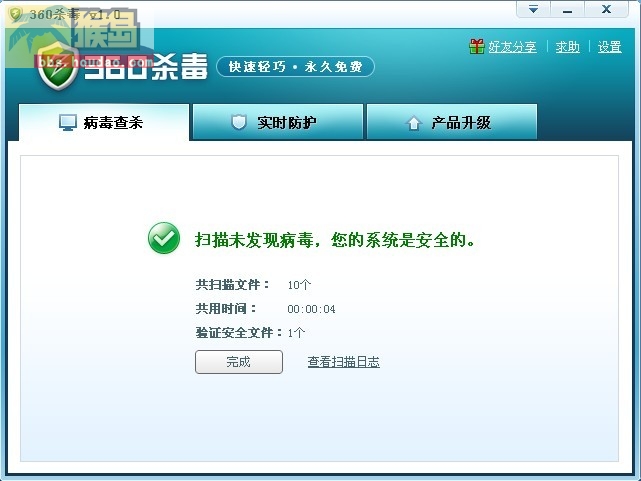Click the 共扫描文件 value 10个

(x=299, y=285)
